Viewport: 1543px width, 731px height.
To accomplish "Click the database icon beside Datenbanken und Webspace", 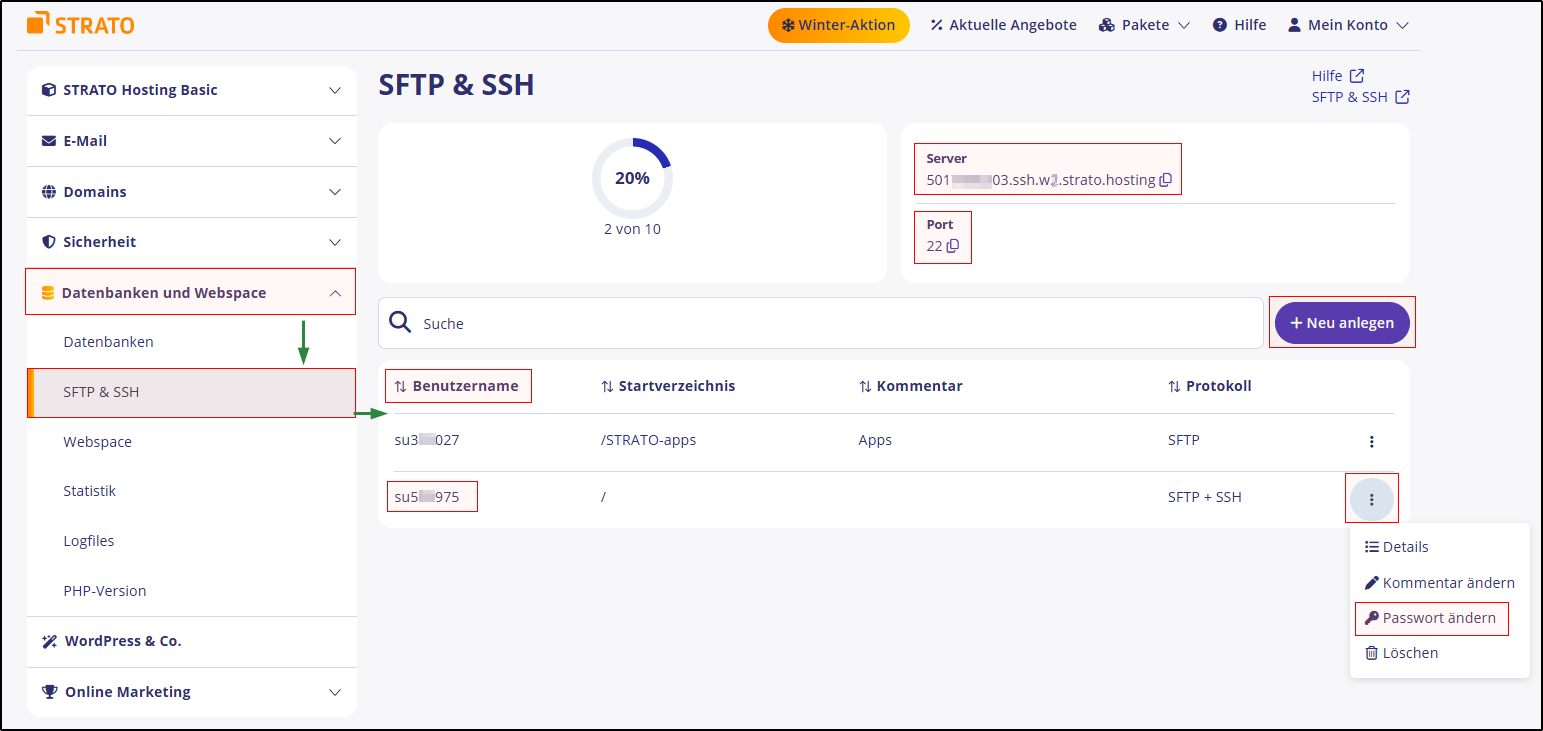I will coord(47,293).
